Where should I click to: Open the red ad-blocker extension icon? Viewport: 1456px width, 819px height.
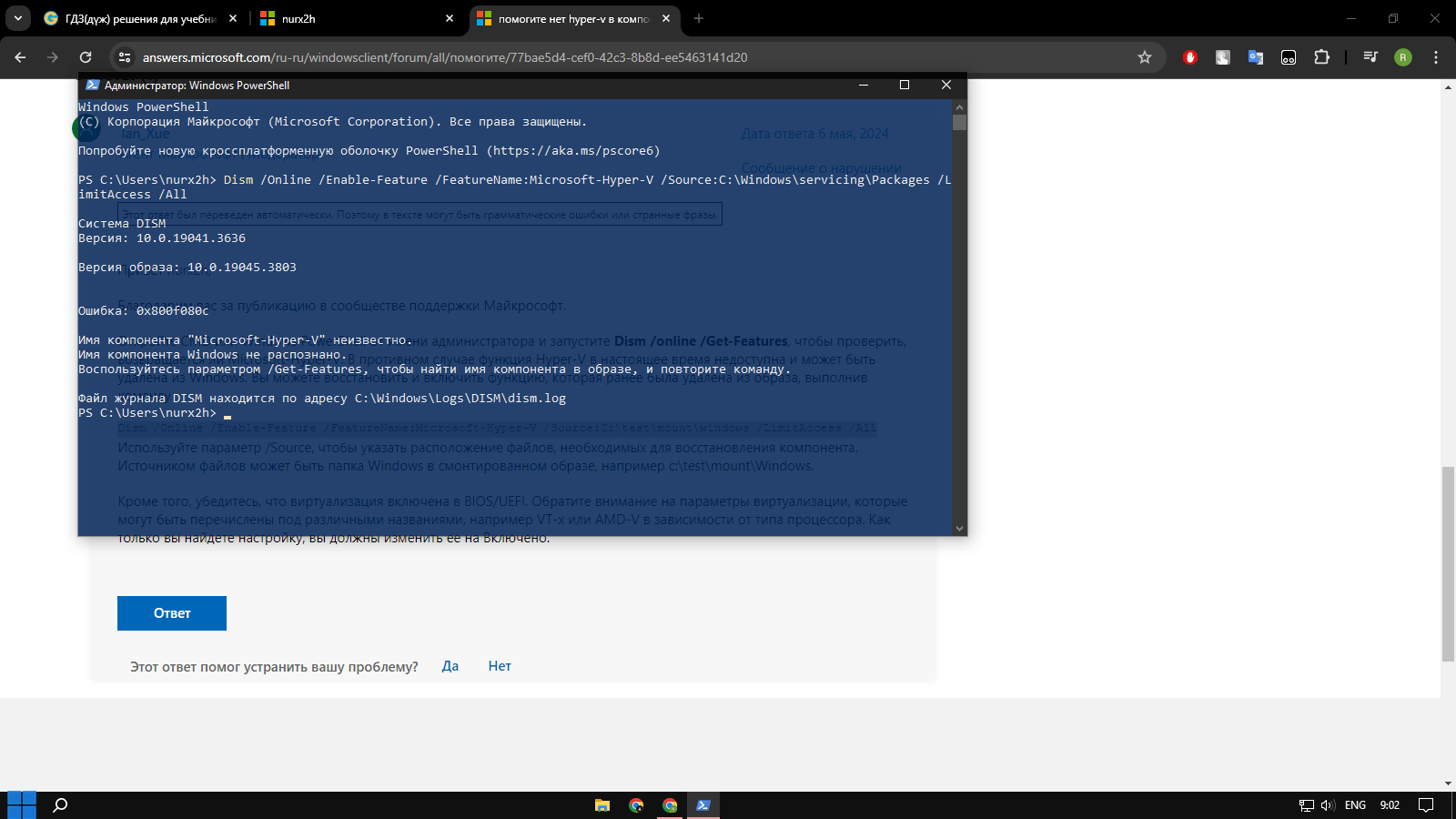pos(1190,57)
